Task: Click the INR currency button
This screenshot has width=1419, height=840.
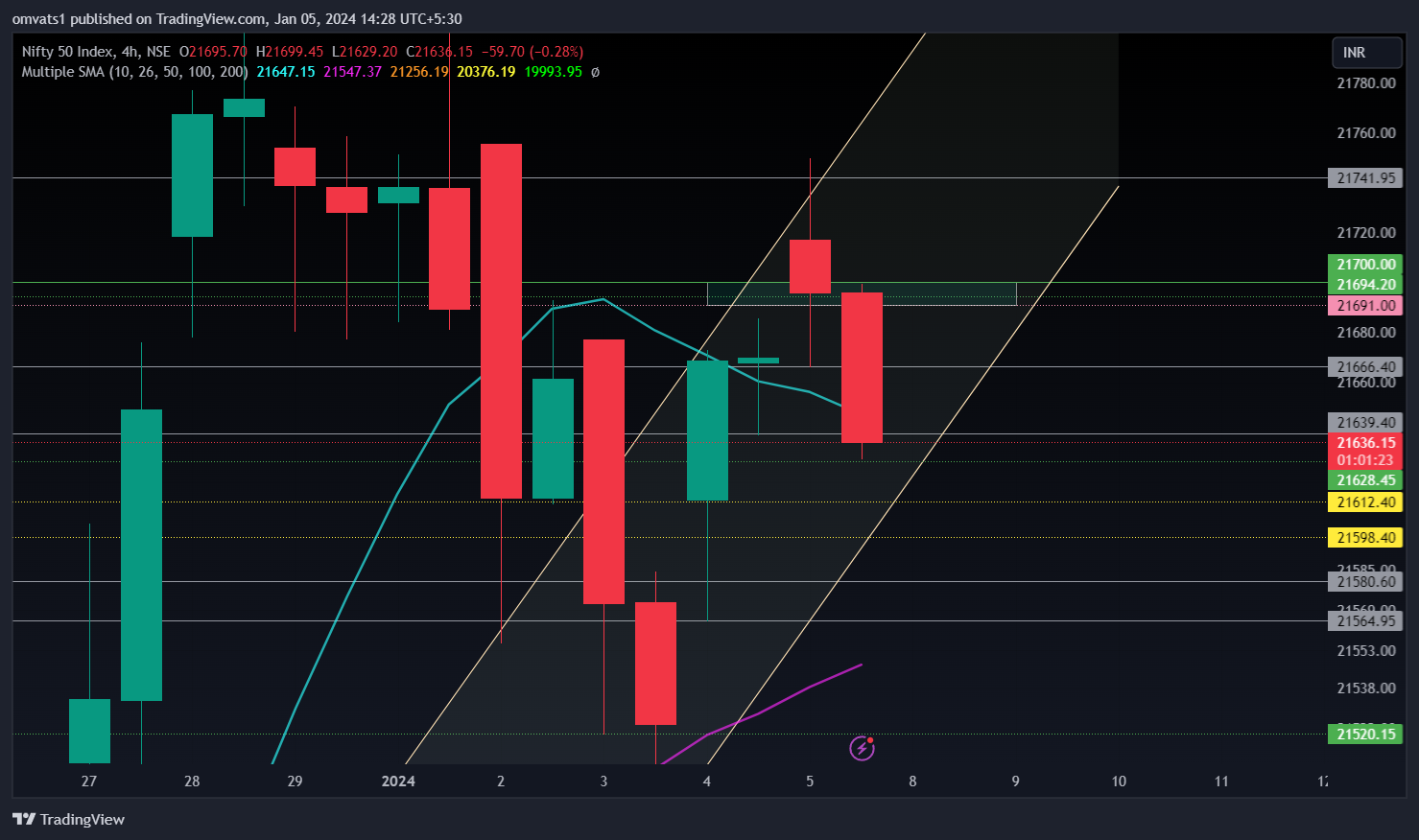Action: (1367, 53)
